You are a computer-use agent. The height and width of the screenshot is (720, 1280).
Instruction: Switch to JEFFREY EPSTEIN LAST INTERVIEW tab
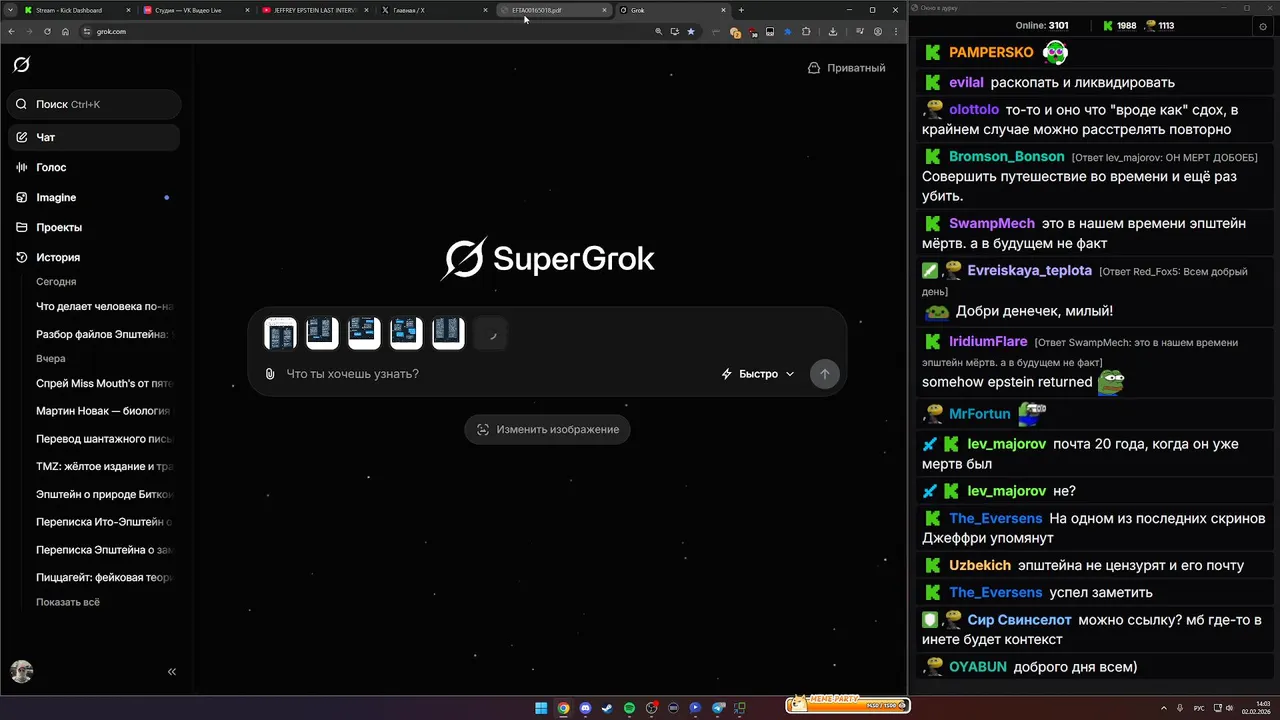click(x=313, y=10)
